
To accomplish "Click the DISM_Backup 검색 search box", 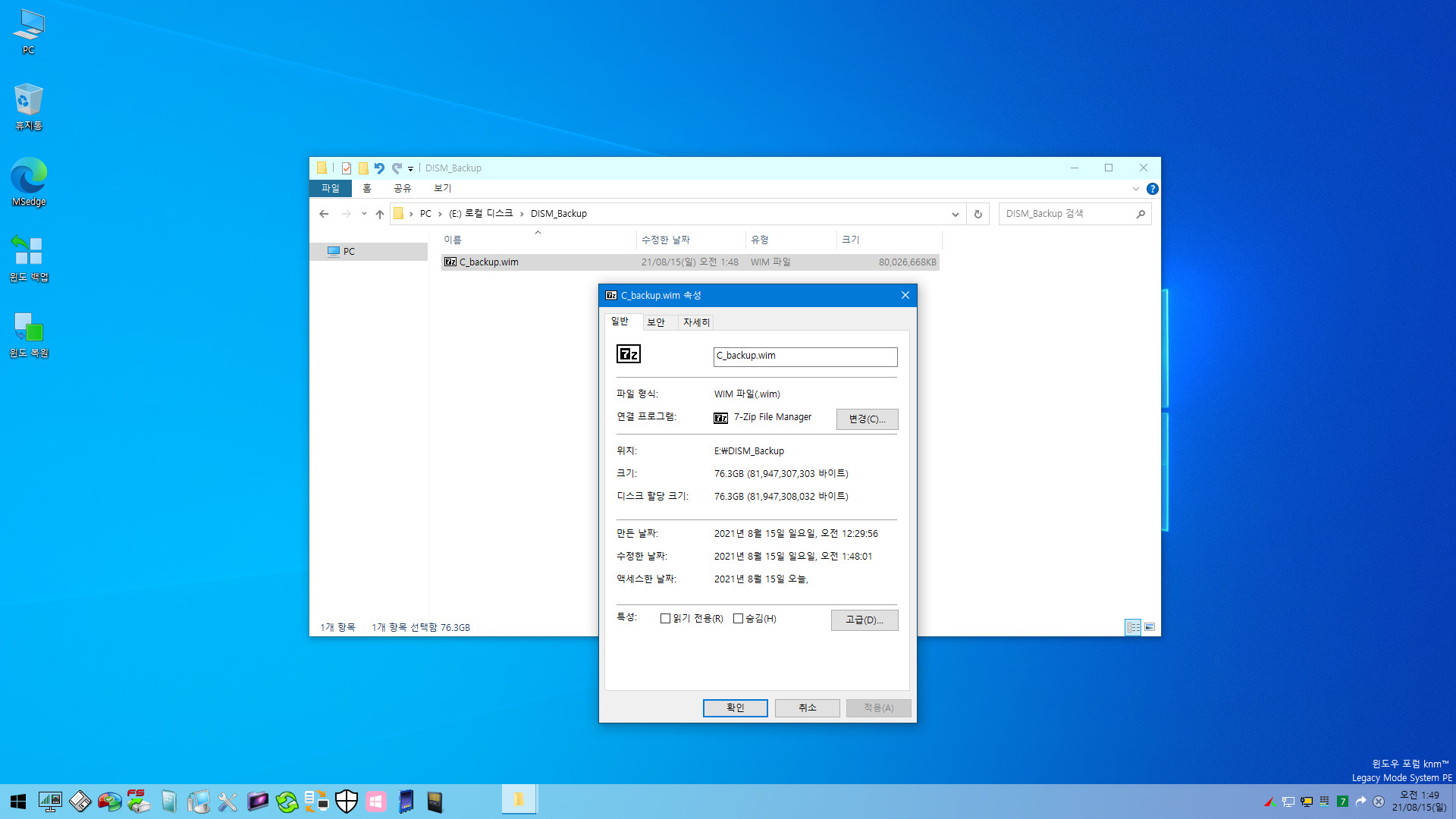I will tap(1075, 214).
